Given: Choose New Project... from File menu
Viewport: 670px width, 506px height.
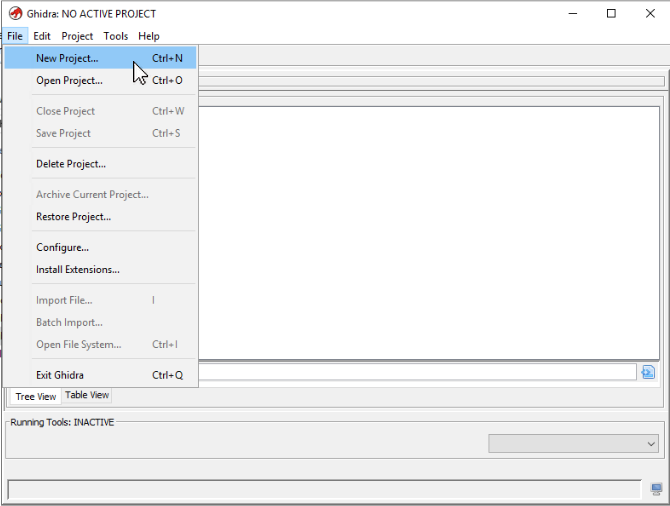Looking at the screenshot, I should coord(100,58).
